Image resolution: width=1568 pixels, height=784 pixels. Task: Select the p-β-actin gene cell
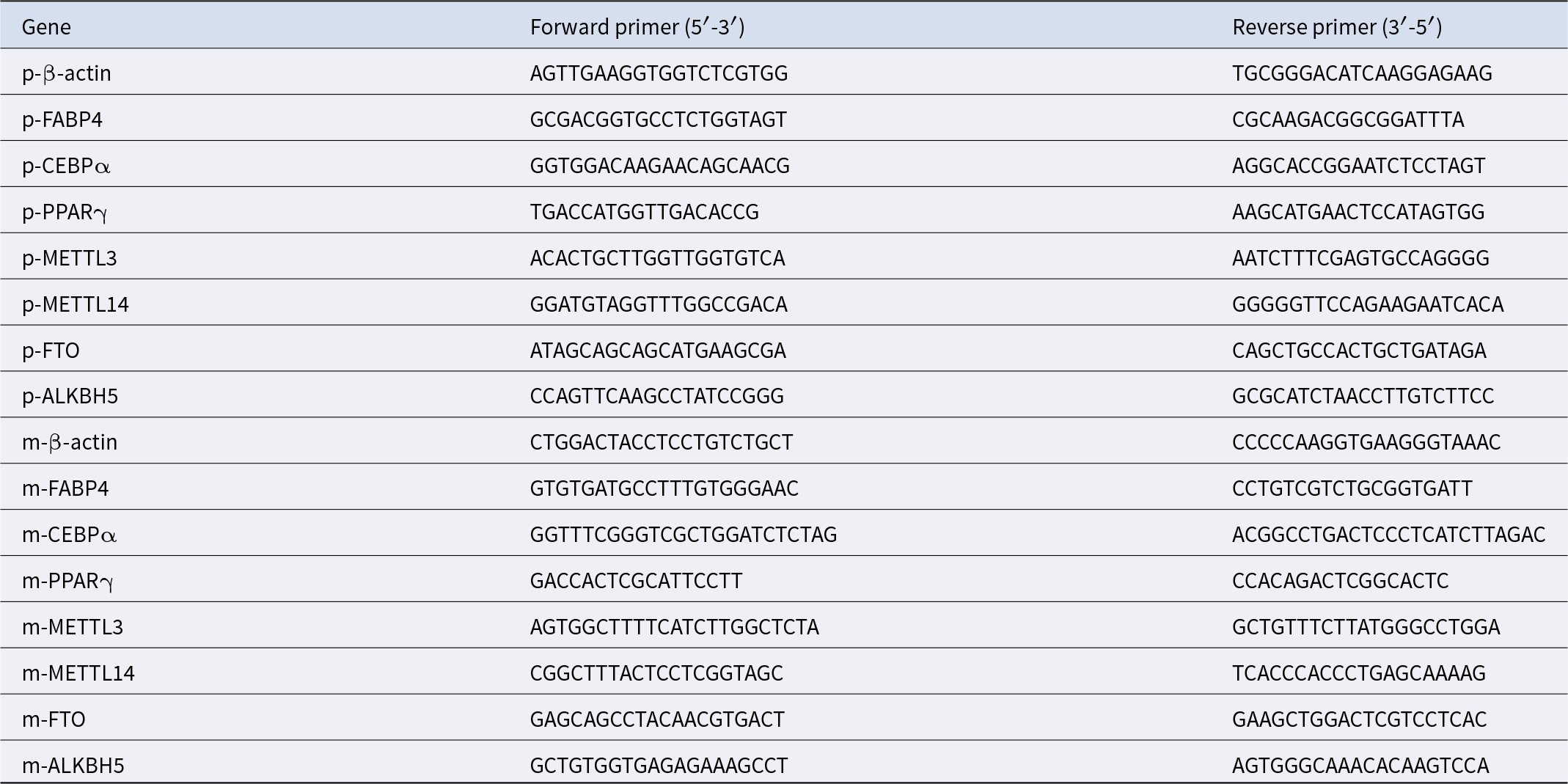[67, 73]
